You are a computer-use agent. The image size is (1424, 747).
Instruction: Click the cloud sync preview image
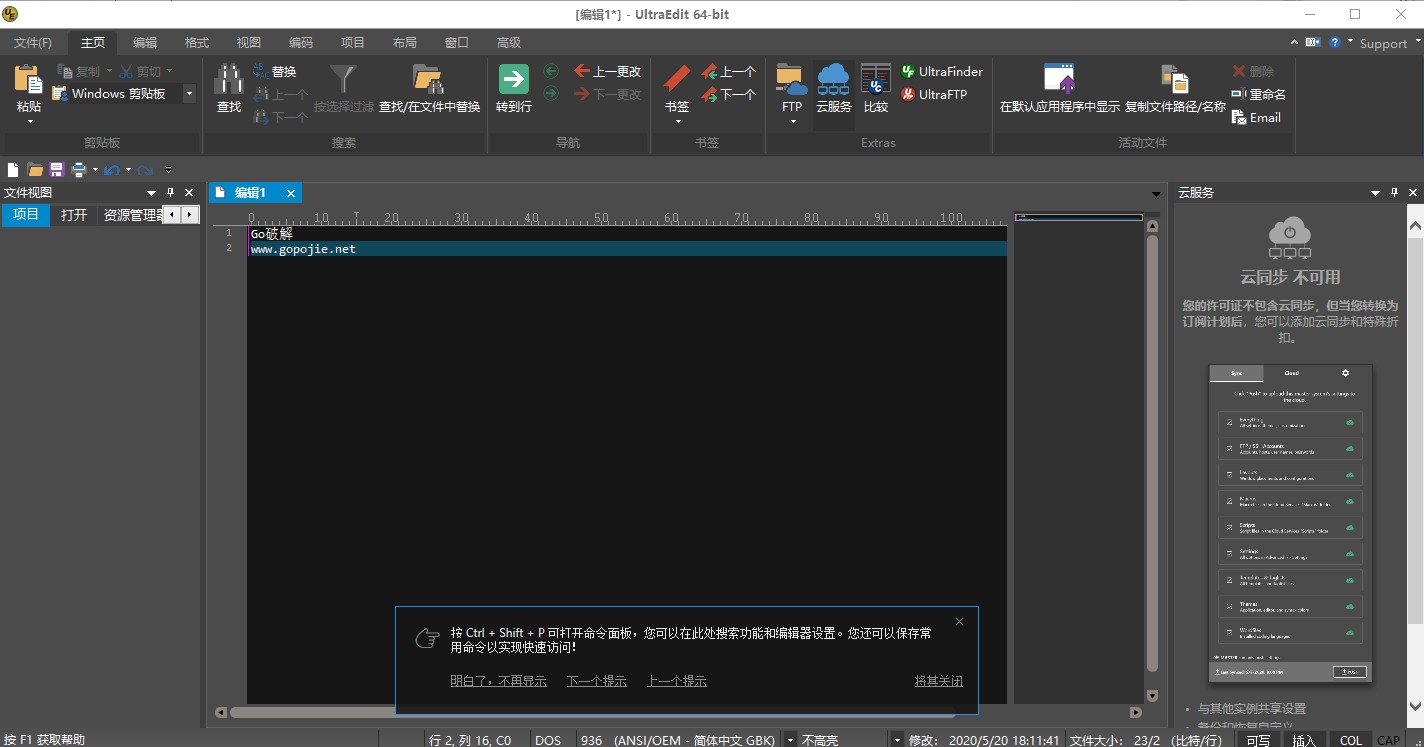(1290, 524)
